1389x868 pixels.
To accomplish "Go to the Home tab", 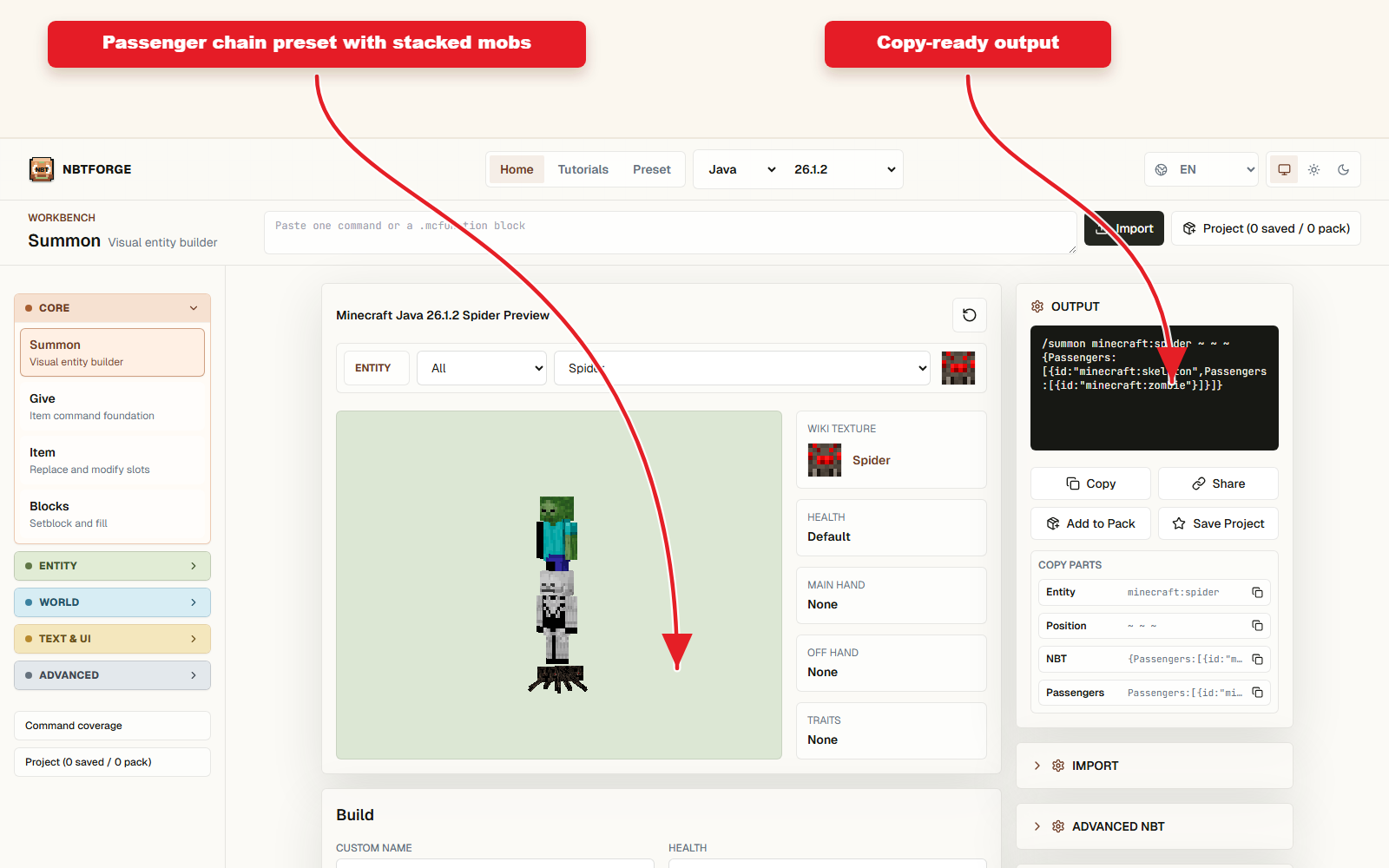I will (517, 169).
